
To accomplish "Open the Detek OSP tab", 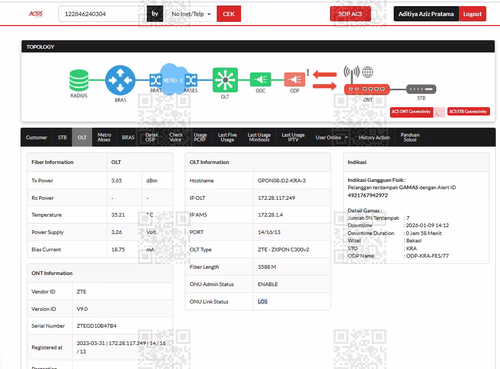I will pos(152,137).
